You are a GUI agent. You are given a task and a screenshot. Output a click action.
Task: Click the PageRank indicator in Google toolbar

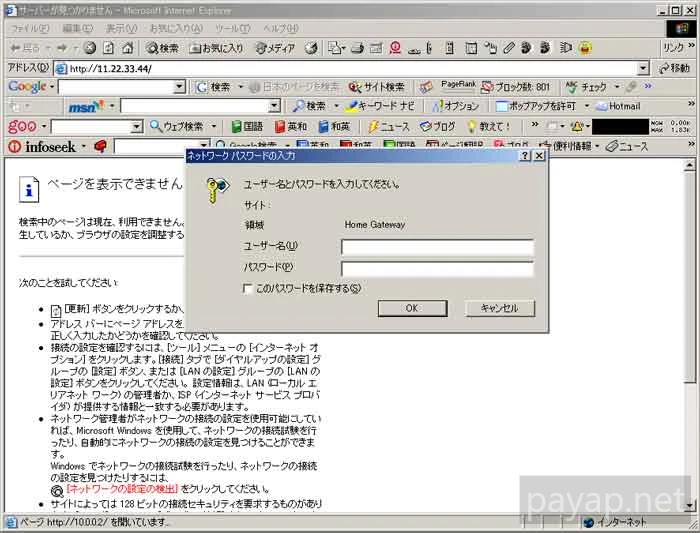point(458,84)
